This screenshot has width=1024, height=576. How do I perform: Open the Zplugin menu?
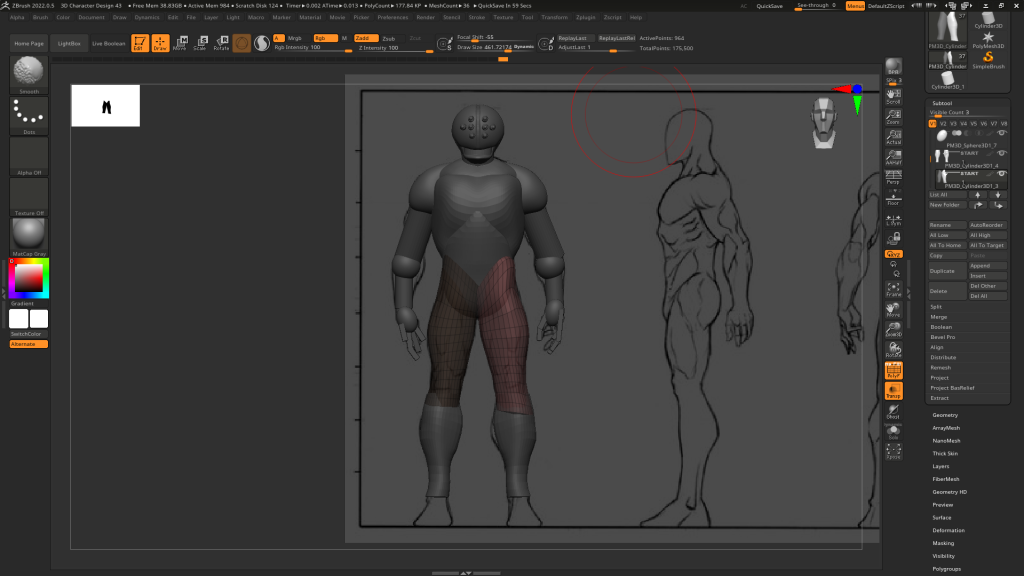(x=585, y=17)
